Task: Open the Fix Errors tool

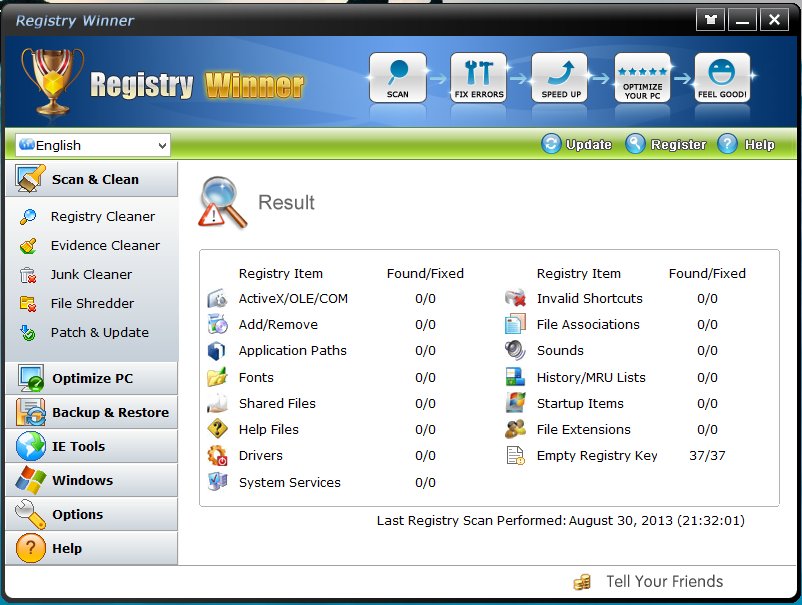Action: pyautogui.click(x=478, y=76)
